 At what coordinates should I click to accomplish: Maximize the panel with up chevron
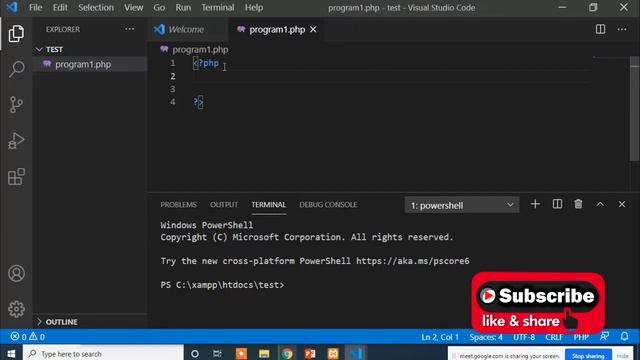pyautogui.click(x=600, y=204)
